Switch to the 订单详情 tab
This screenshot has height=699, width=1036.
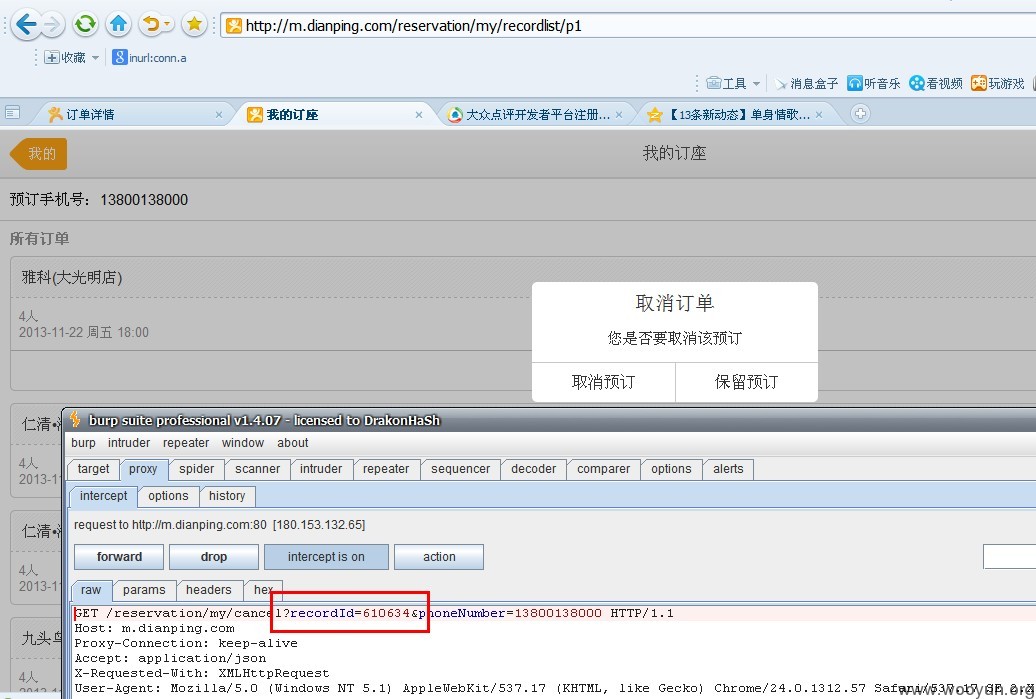coord(132,114)
